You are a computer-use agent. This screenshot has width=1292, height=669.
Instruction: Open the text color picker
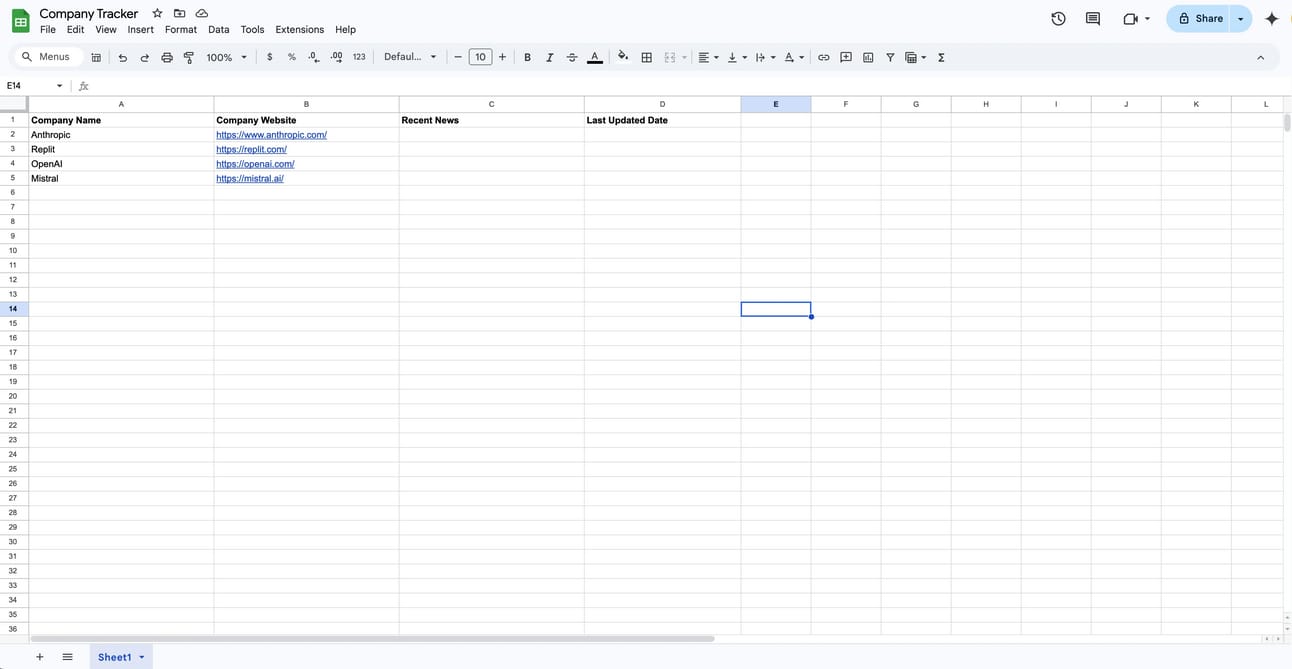(x=595, y=57)
